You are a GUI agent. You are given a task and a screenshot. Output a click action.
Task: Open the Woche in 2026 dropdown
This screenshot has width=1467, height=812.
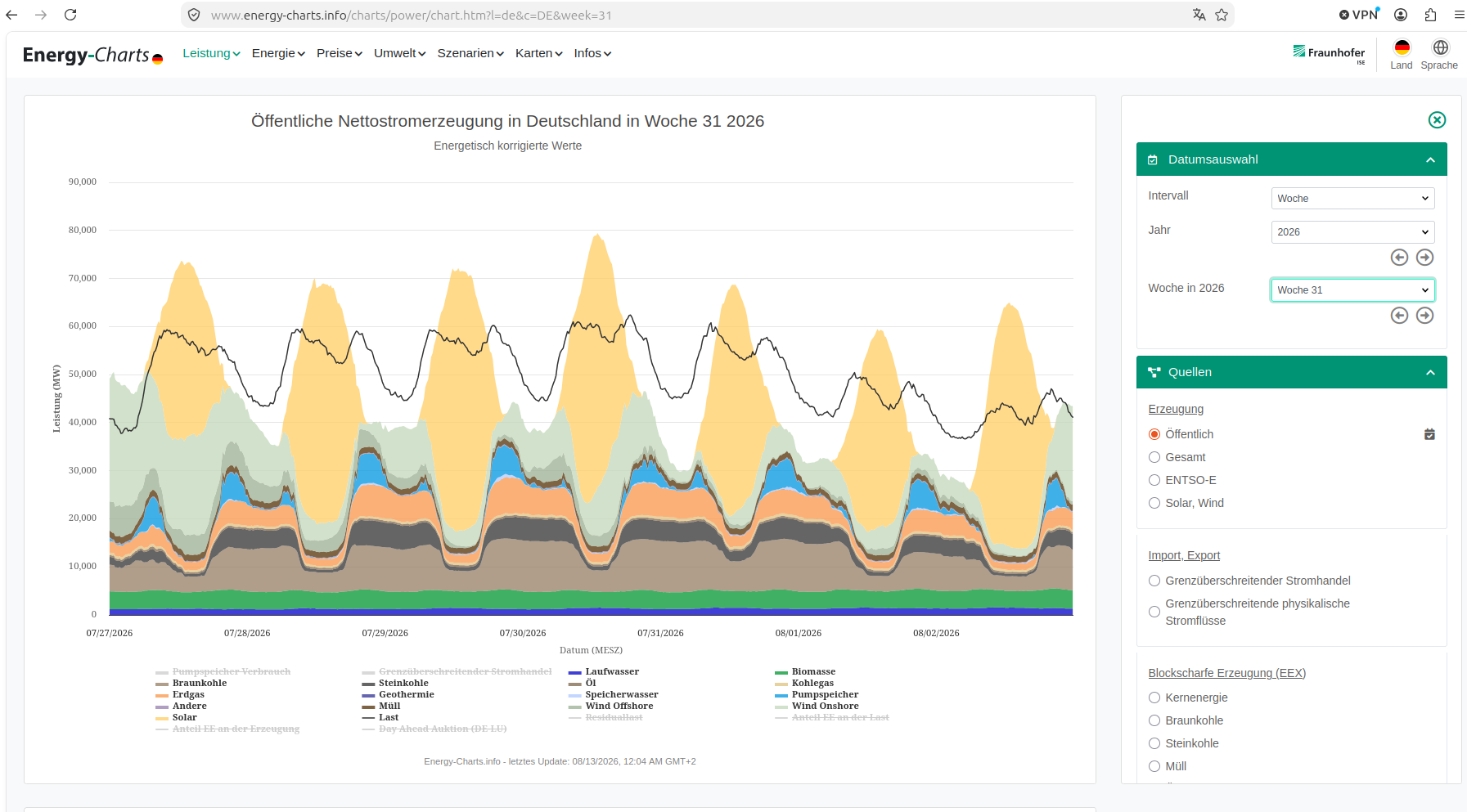[x=1352, y=290]
